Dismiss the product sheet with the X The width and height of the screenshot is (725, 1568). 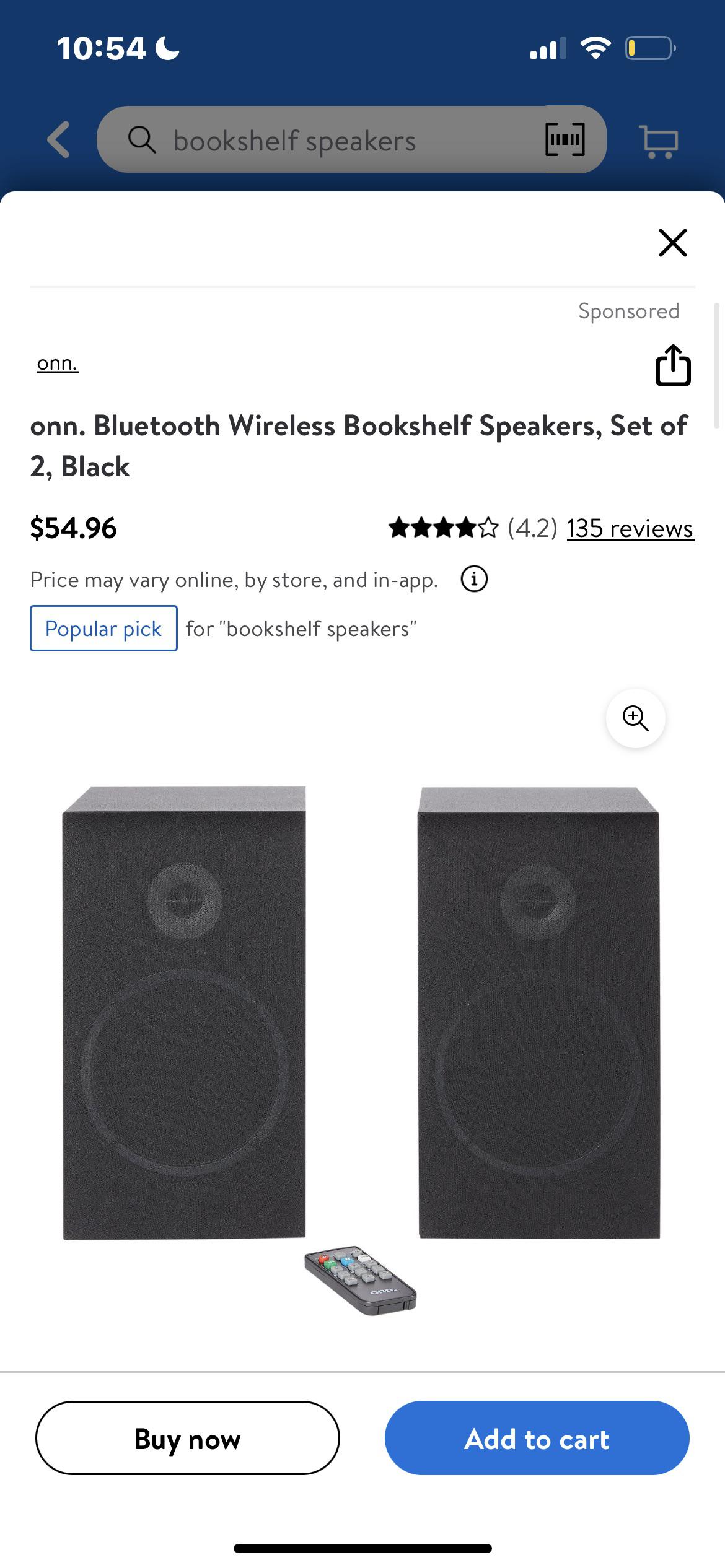672,243
